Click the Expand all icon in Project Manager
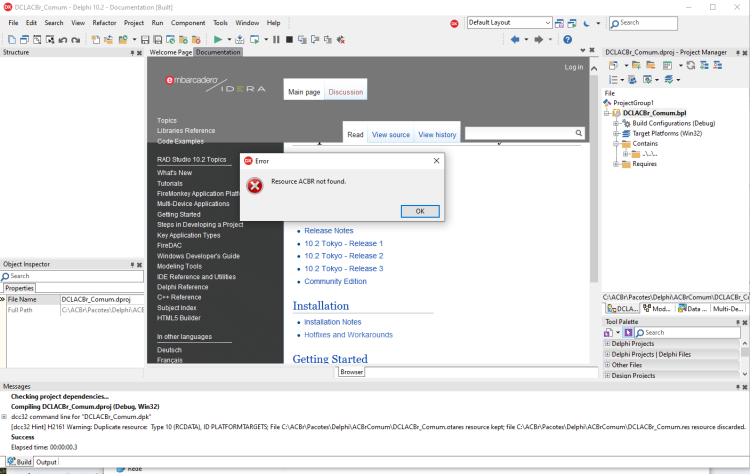This screenshot has height=474, width=750. (x=704, y=65)
